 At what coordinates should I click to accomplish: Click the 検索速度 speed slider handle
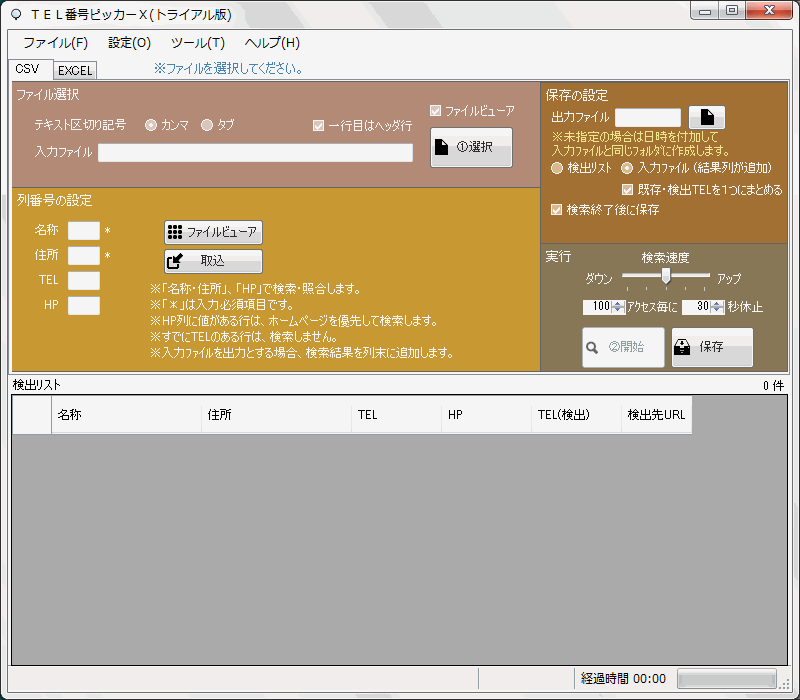[665, 275]
